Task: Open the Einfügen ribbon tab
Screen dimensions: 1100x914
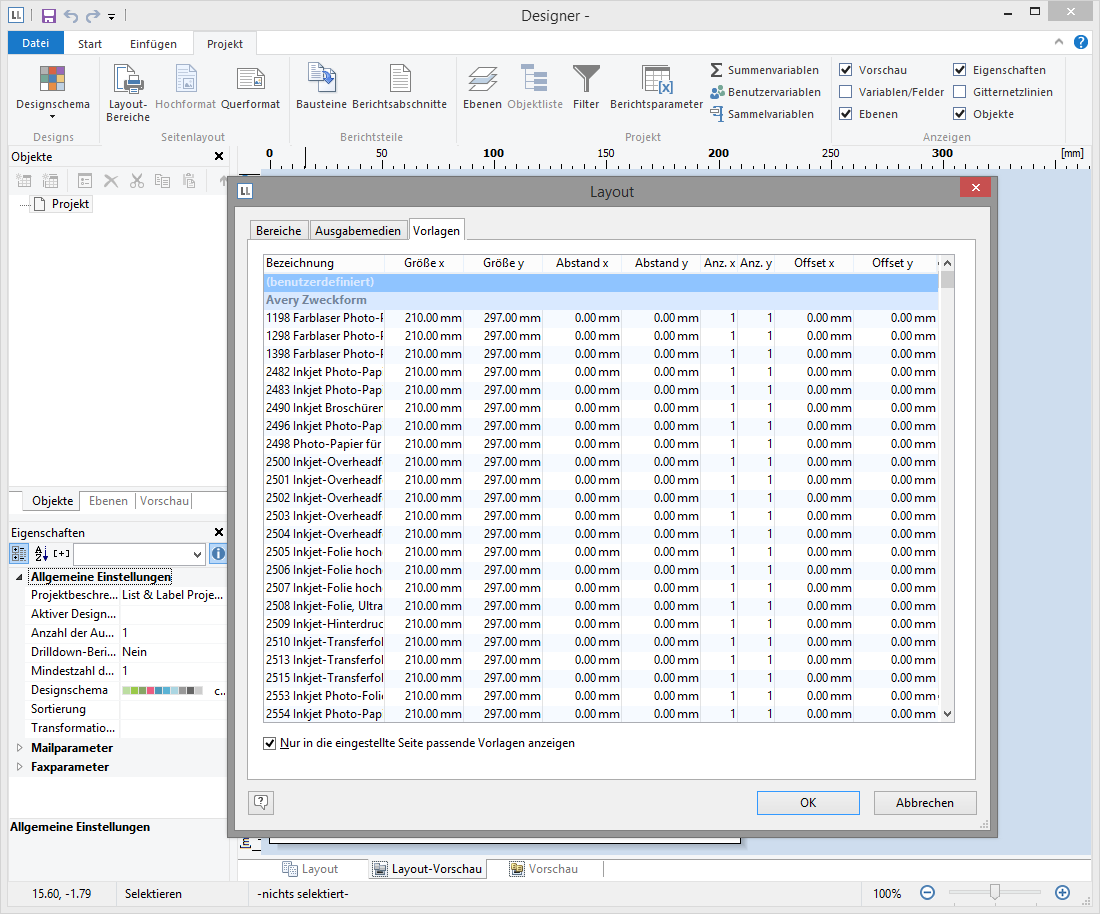Action: (153, 44)
